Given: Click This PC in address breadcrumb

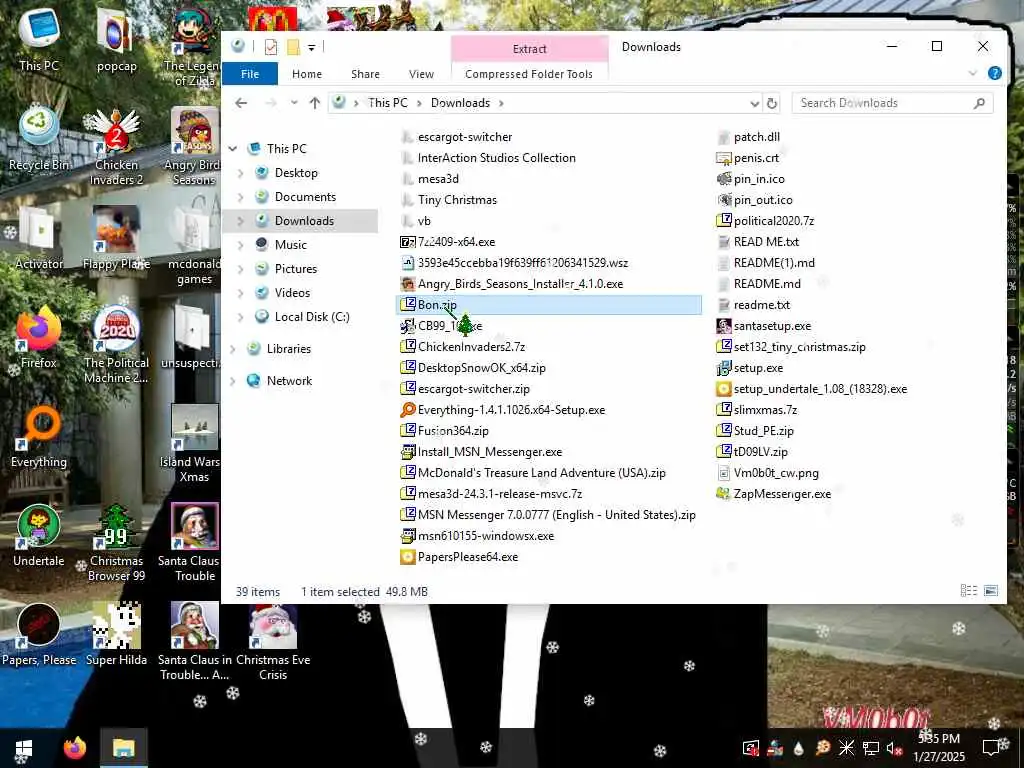Looking at the screenshot, I should click(387, 103).
